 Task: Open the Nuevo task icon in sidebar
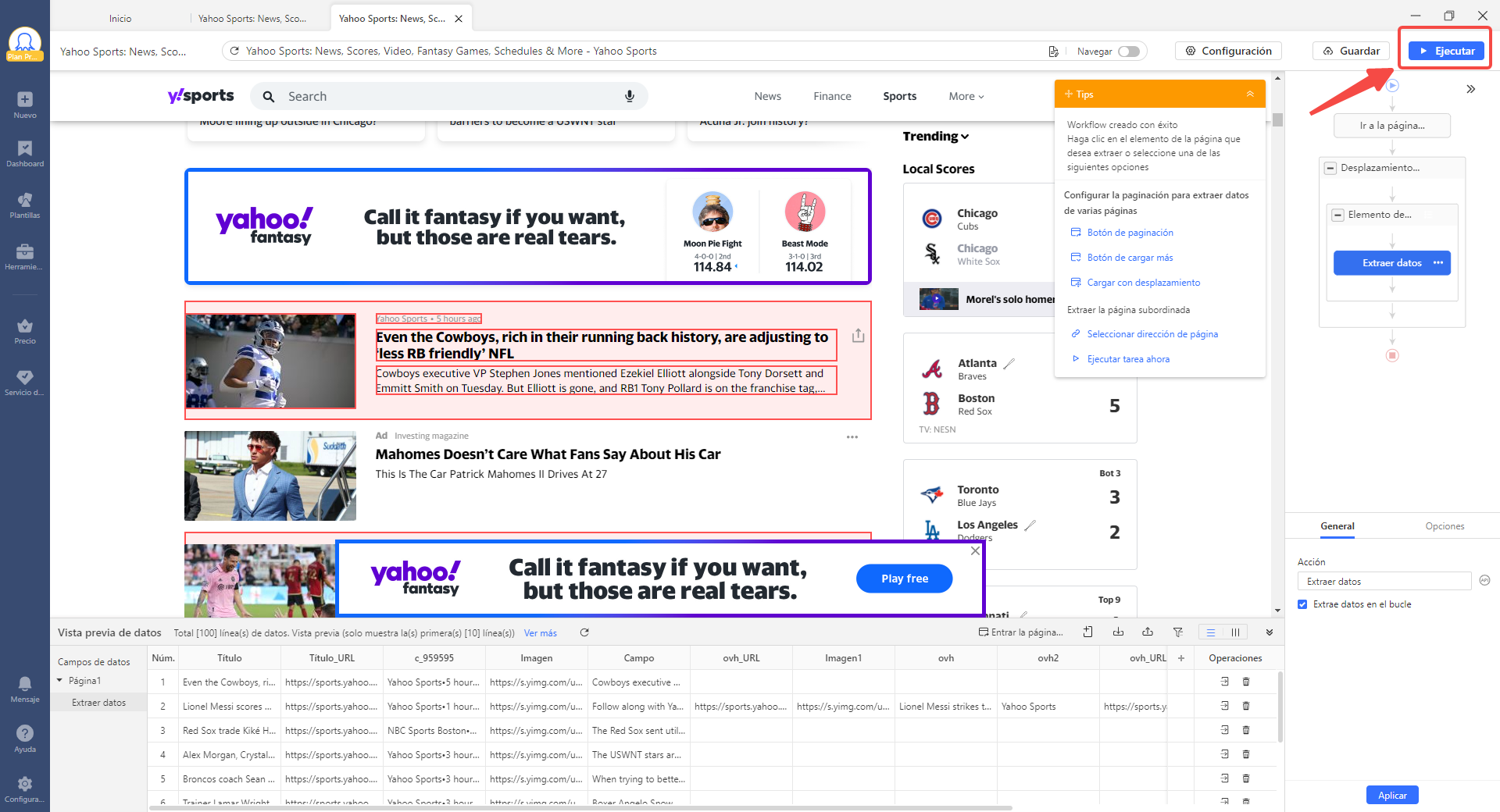click(25, 100)
